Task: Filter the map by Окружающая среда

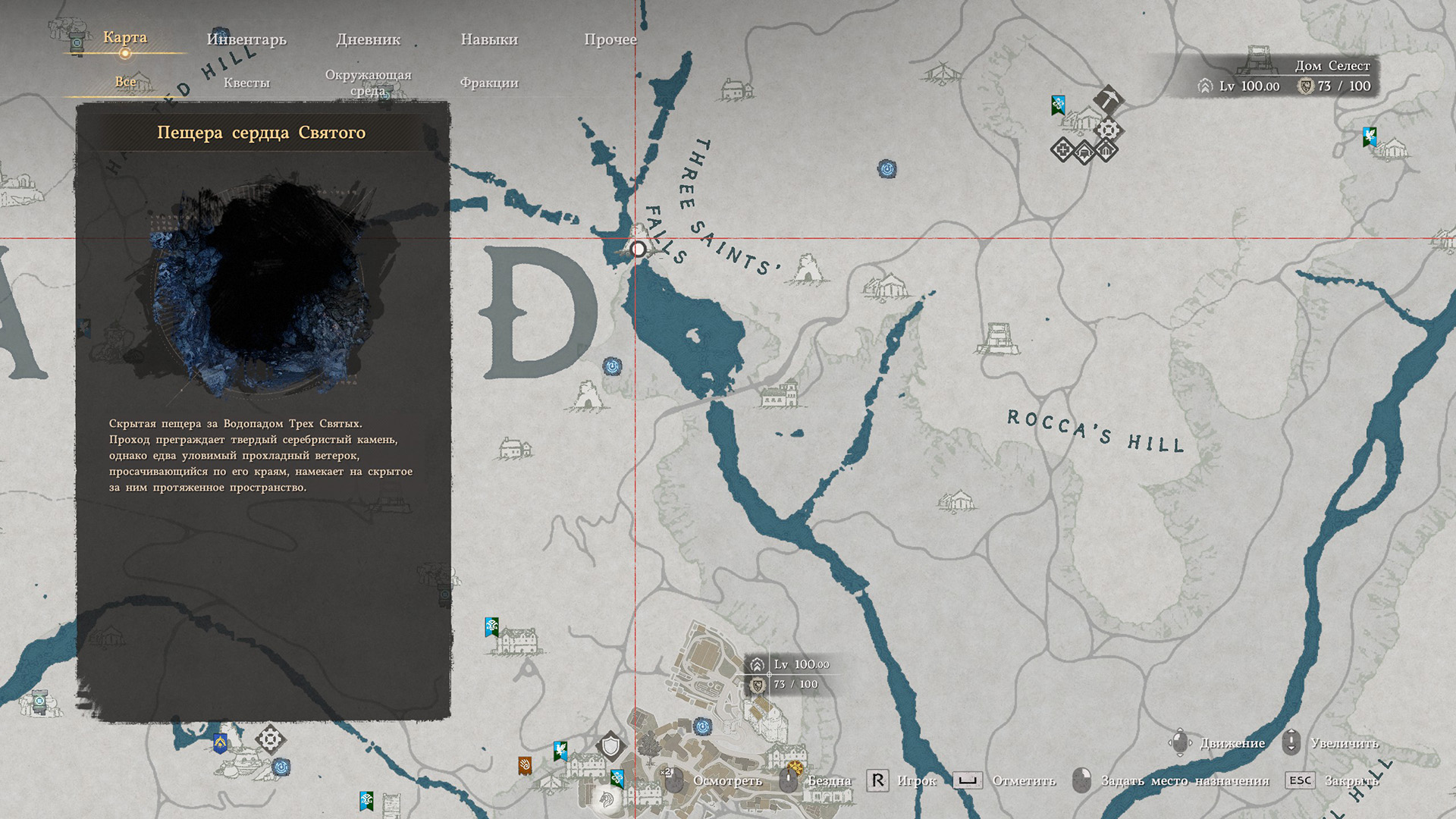Action: [368, 83]
